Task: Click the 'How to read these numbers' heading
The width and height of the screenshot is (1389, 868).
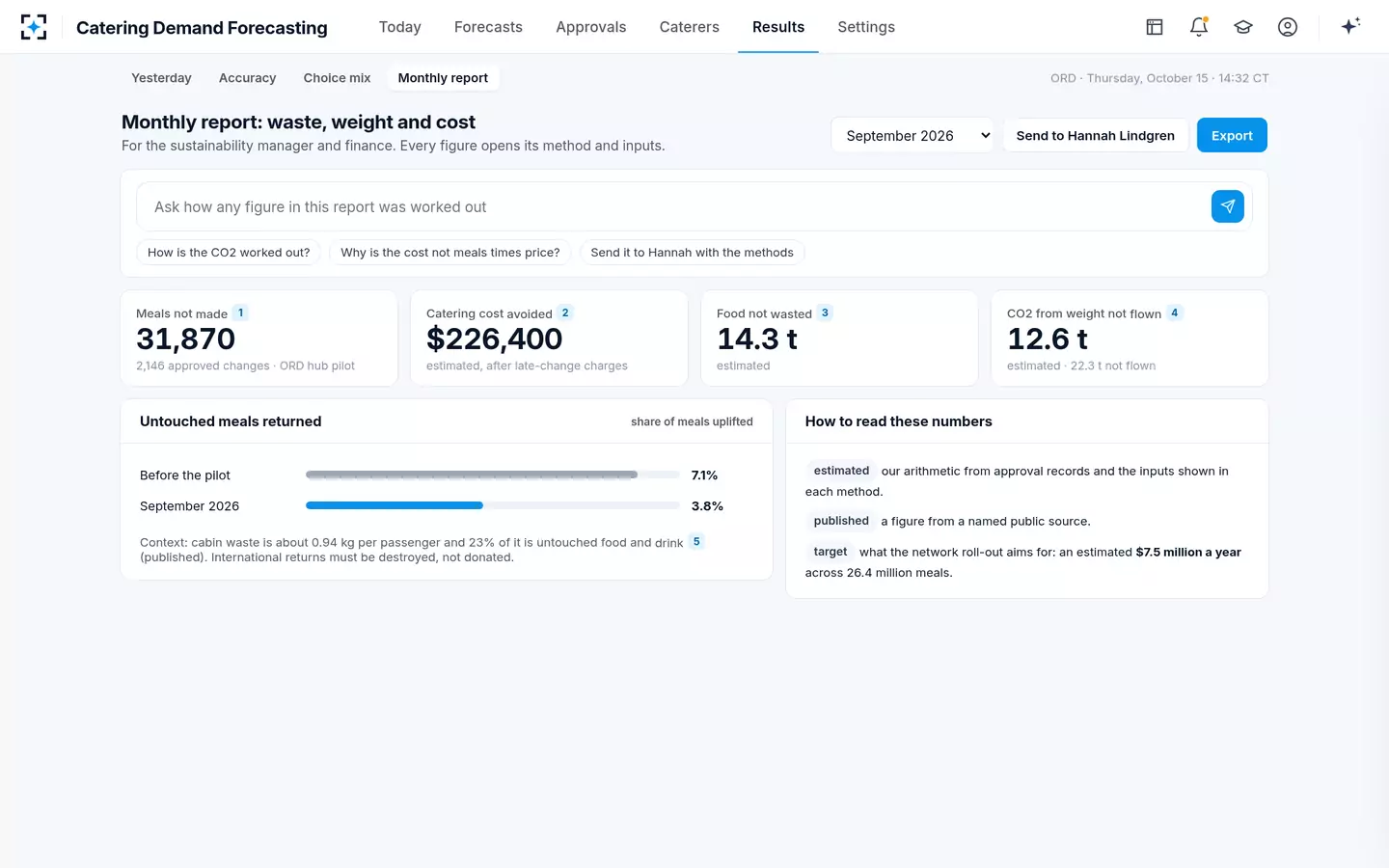Action: point(898,421)
